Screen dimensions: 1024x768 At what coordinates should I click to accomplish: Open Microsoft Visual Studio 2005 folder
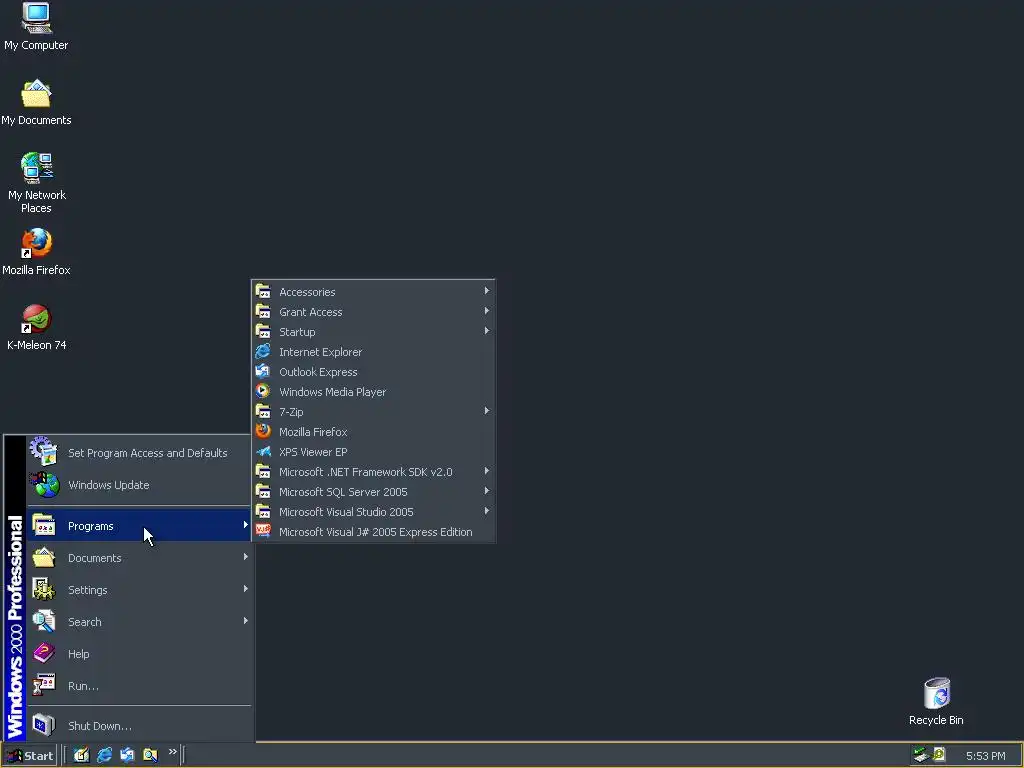(373, 512)
